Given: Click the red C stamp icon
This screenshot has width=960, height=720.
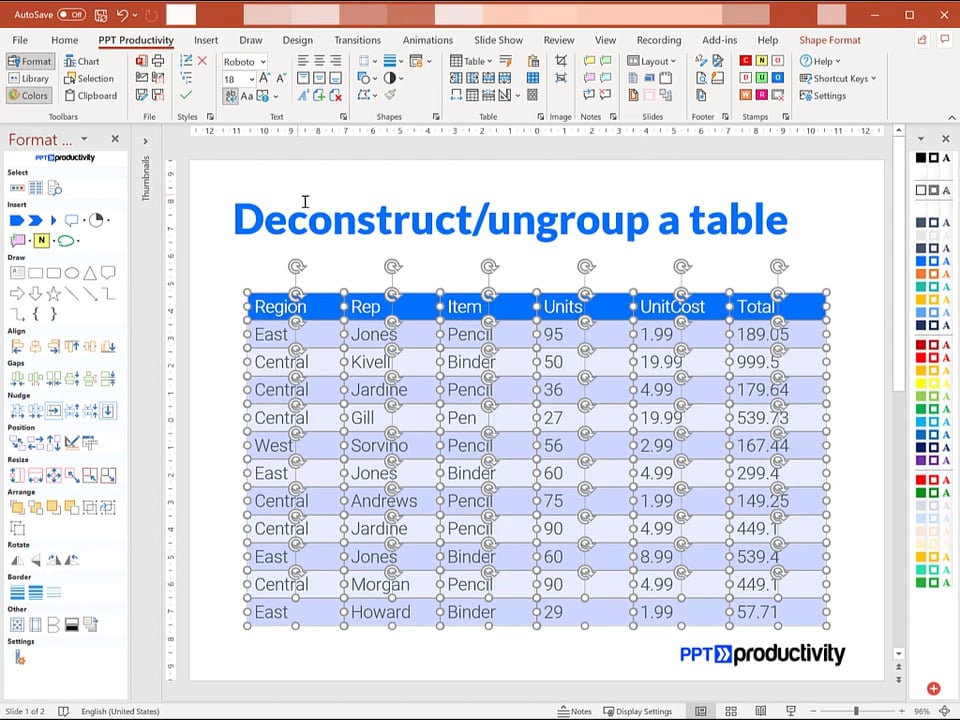Looking at the screenshot, I should (746, 60).
